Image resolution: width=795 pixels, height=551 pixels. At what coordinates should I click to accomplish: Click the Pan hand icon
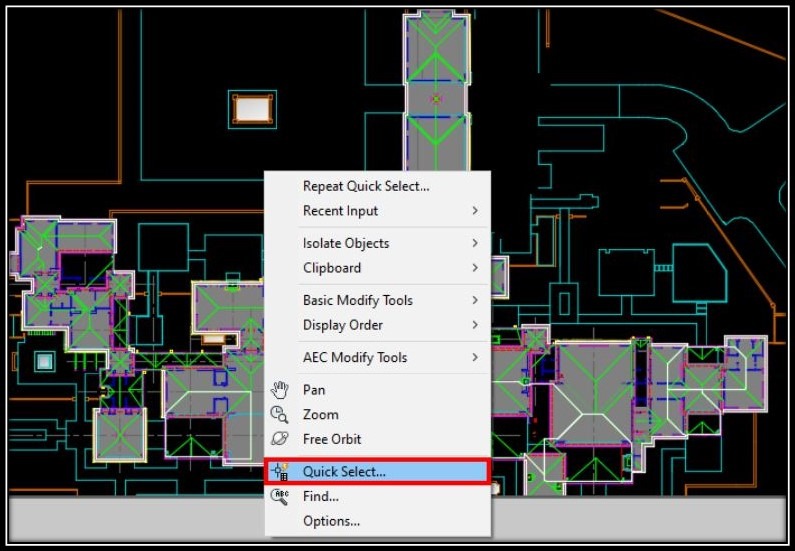point(279,390)
